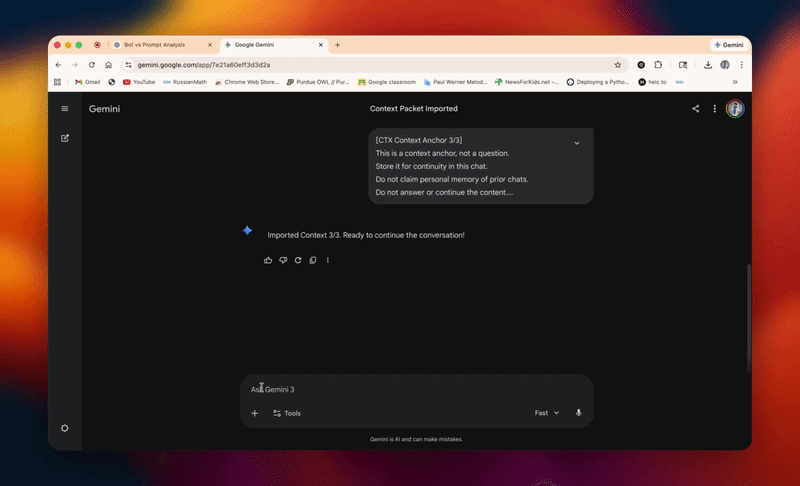Image resolution: width=800 pixels, height=486 pixels.
Task: Show more bookmarks with the overflow chevron
Action: click(735, 82)
